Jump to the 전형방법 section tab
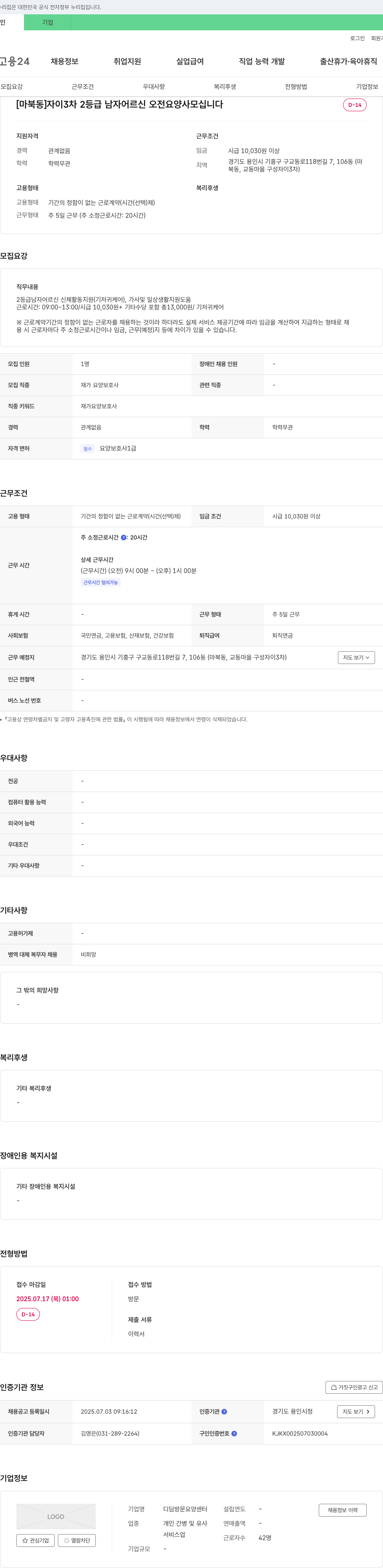 296,87
